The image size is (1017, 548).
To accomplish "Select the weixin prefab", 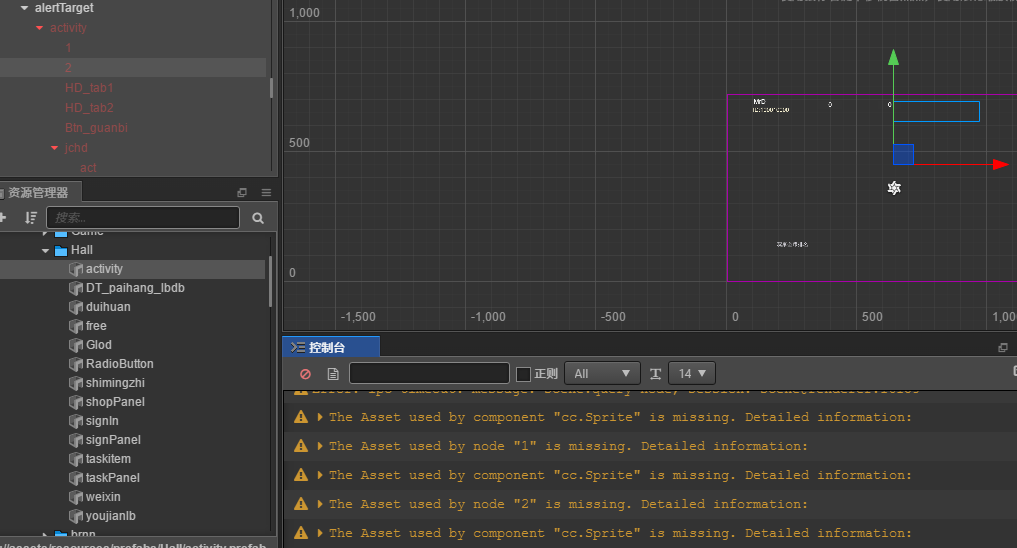I will [x=102, y=497].
